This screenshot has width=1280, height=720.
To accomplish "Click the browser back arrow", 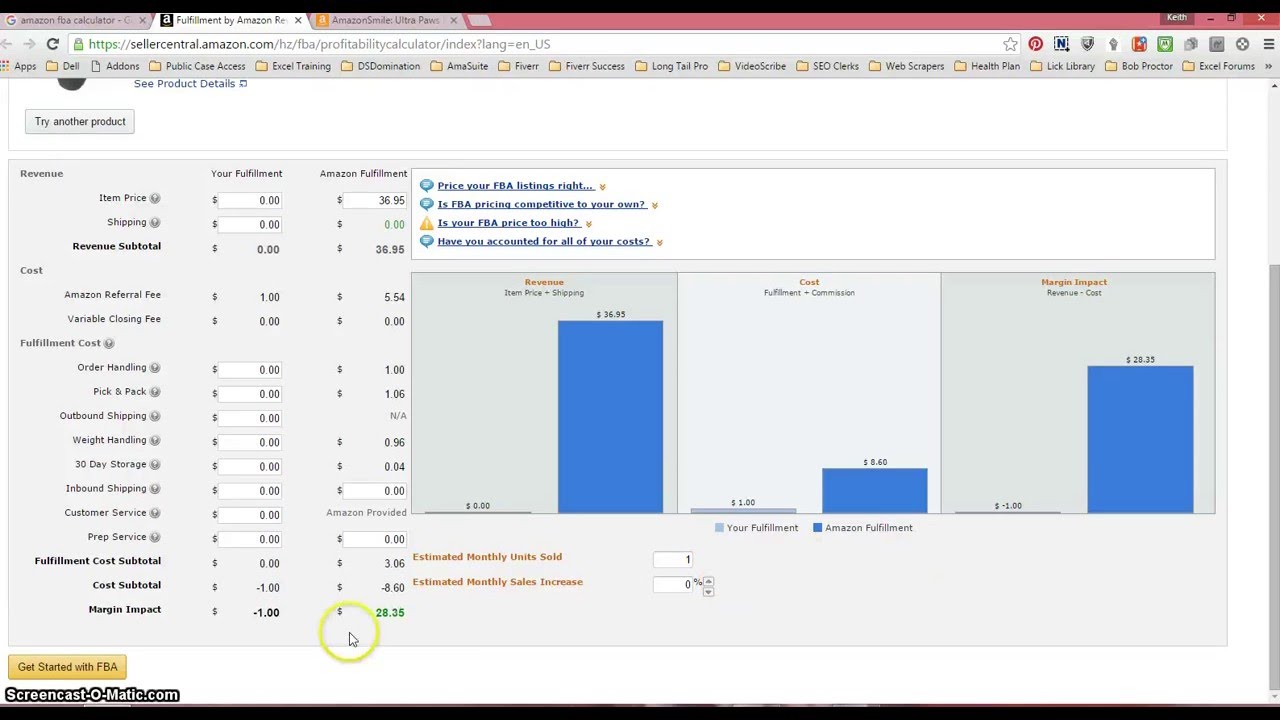I will [7, 44].
